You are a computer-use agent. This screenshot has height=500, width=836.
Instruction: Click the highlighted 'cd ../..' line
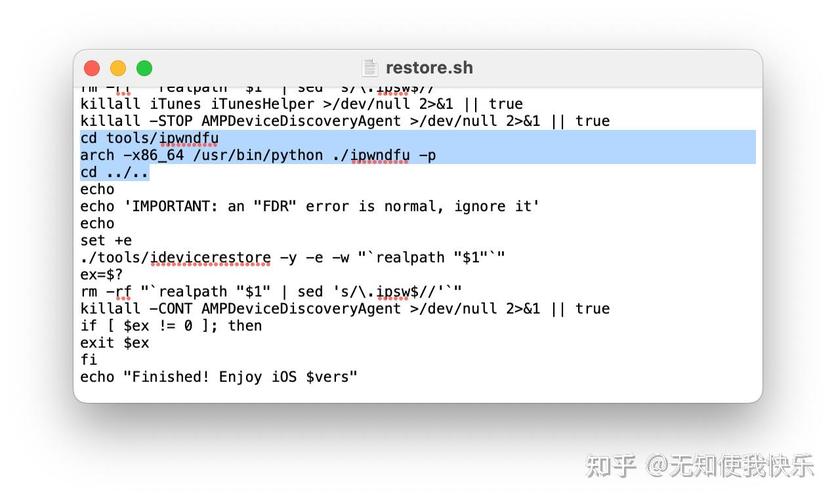(x=114, y=172)
